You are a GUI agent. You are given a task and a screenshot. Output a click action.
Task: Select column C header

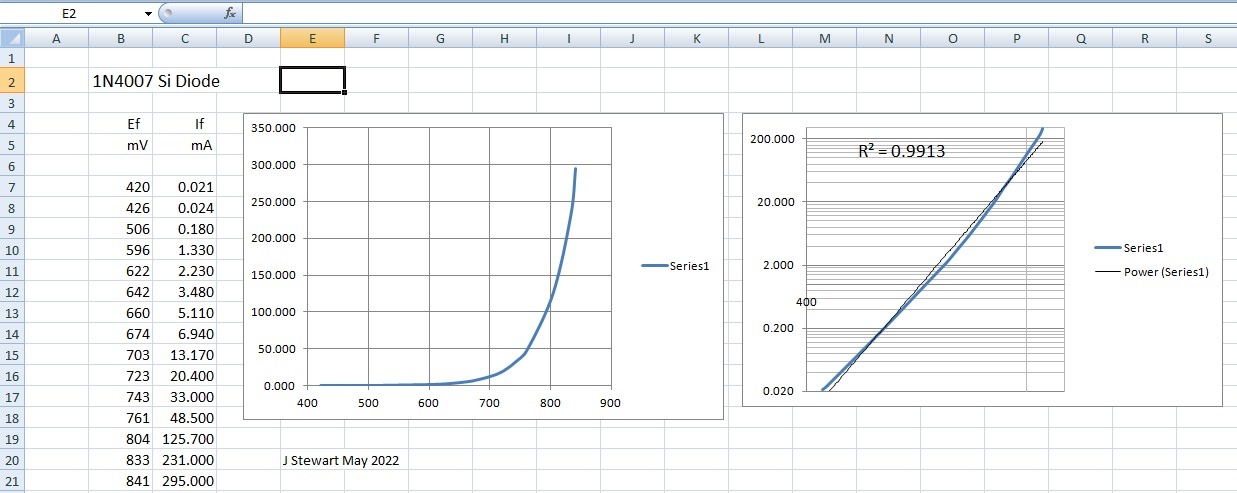coord(184,38)
